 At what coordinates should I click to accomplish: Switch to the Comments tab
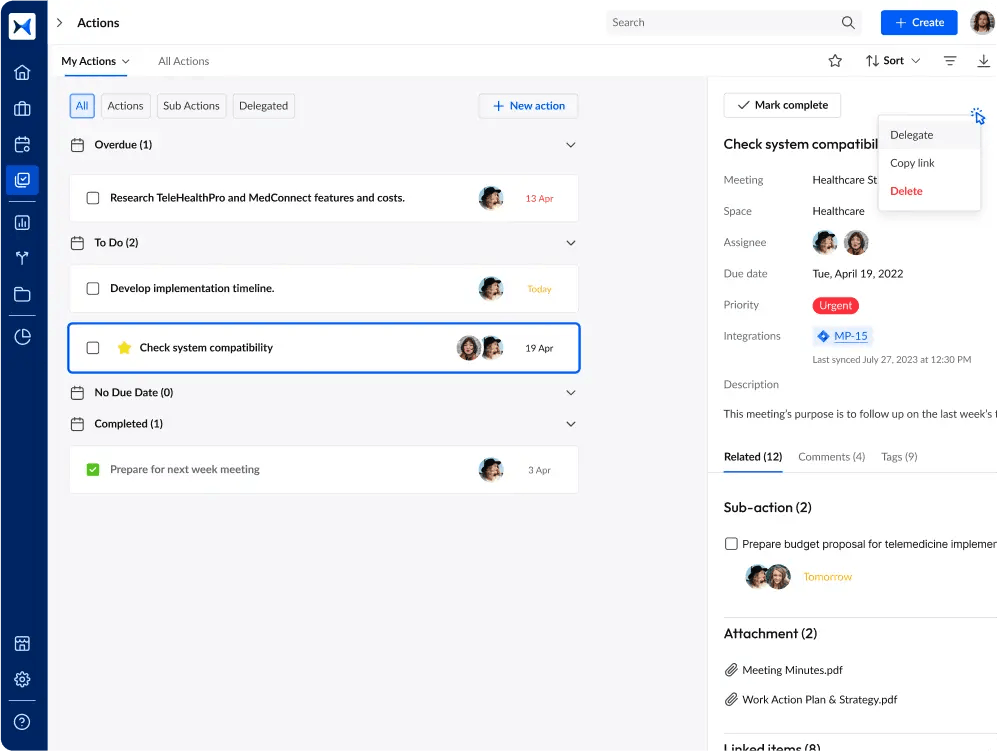tap(831, 457)
